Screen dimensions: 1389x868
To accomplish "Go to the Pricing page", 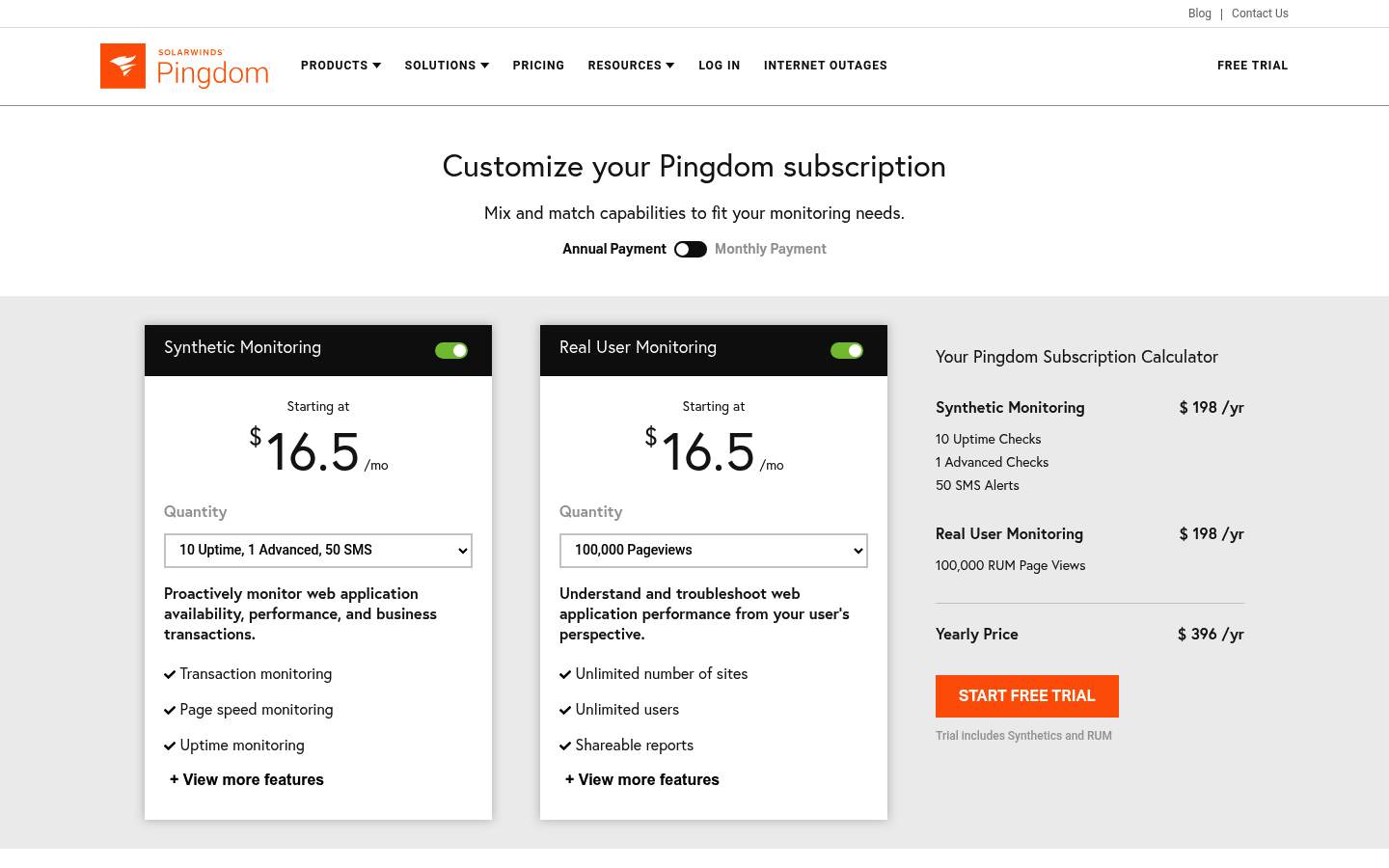I will [538, 66].
